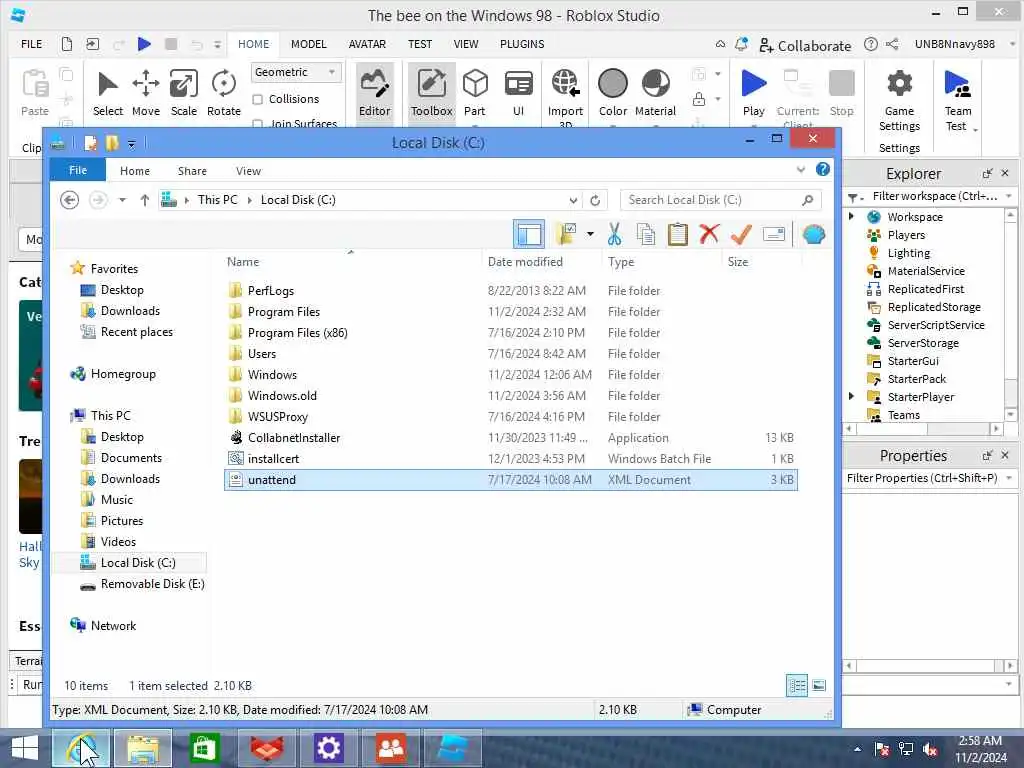Click the Rename icon in Local Disk toolbar
Screen dimensions: 1024x768
773,234
